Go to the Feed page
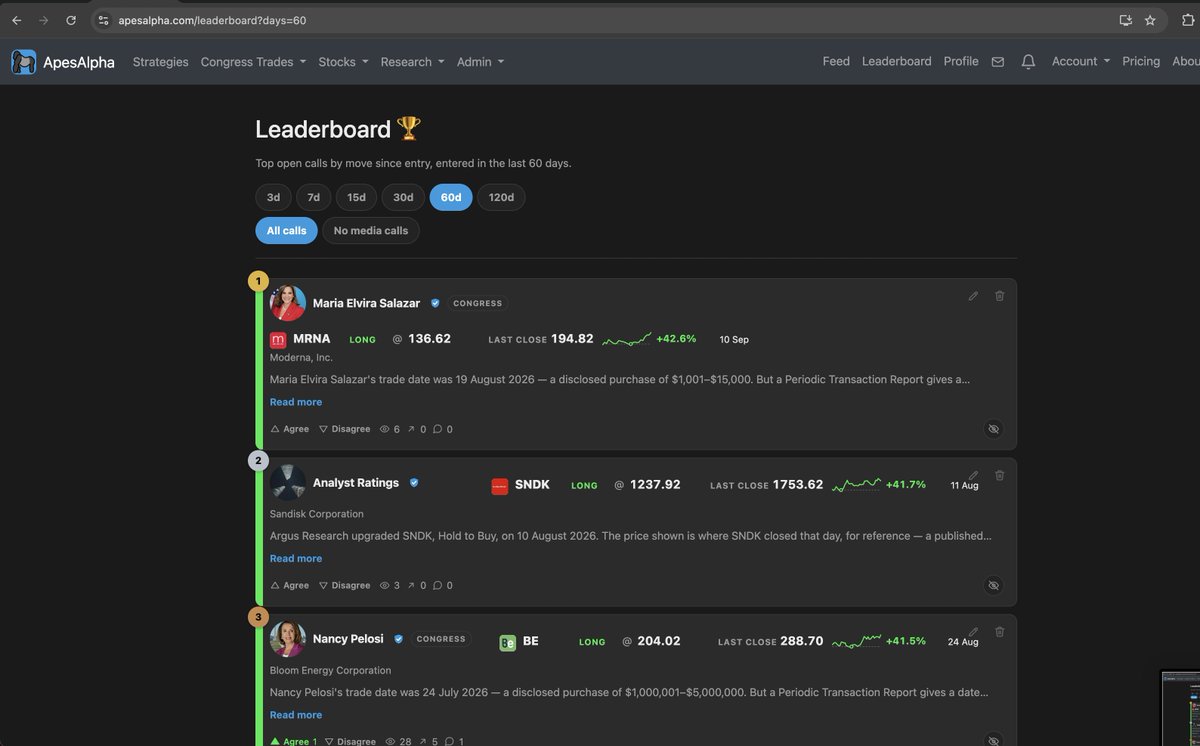The image size is (1200, 746). (x=836, y=62)
